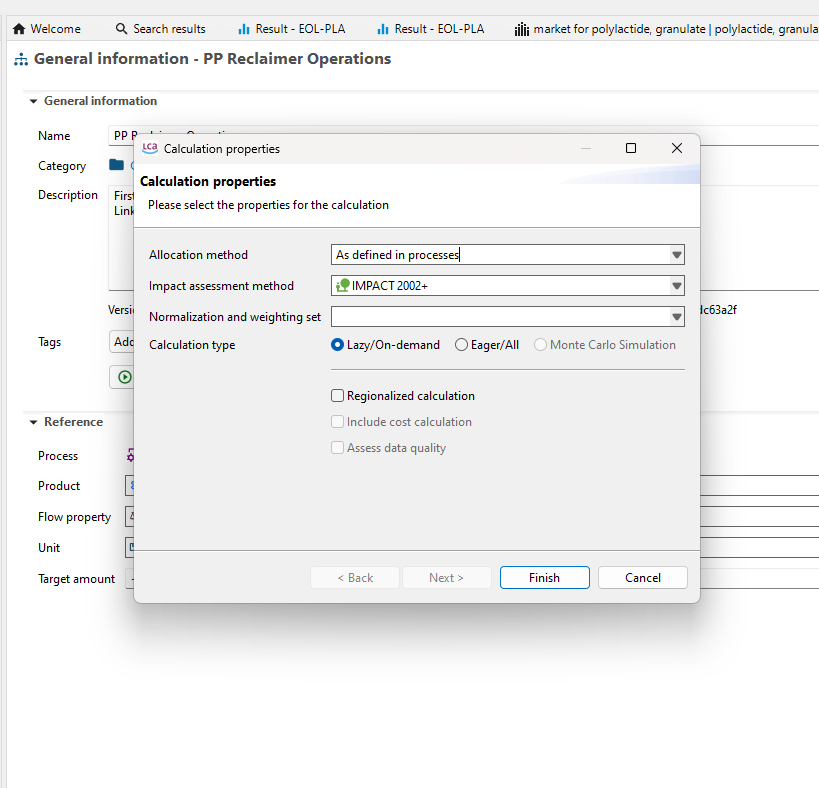This screenshot has width=819, height=788.
Task: Open the Allocation method dropdown arrow
Action: click(x=676, y=255)
